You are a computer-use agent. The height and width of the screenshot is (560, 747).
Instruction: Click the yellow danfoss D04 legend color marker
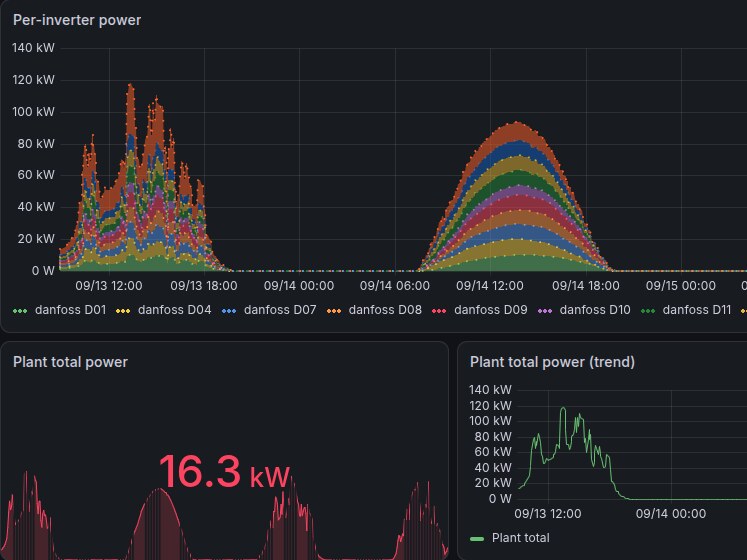(x=123, y=311)
